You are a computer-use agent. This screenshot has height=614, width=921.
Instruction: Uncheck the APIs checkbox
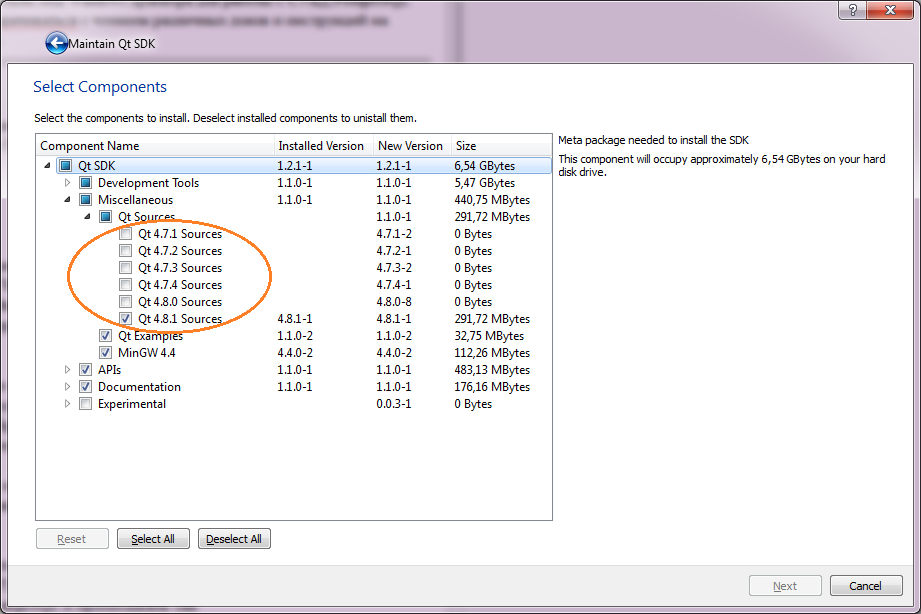(86, 370)
